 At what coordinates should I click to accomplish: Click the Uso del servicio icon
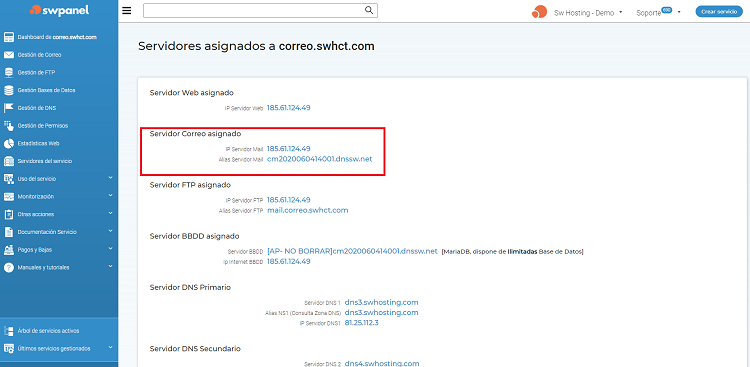9,179
